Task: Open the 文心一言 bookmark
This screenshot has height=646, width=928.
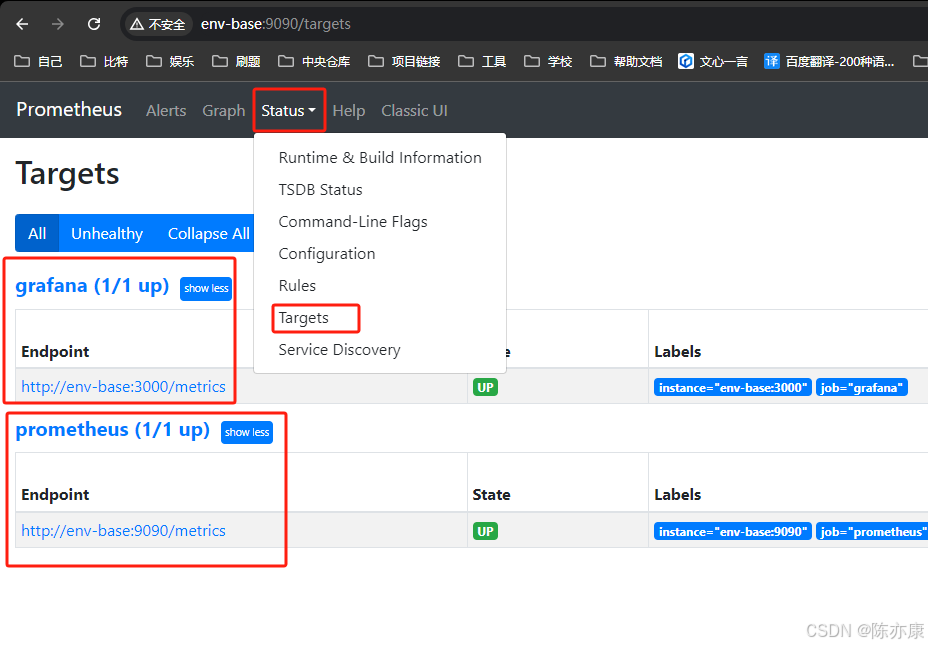Action: point(713,62)
